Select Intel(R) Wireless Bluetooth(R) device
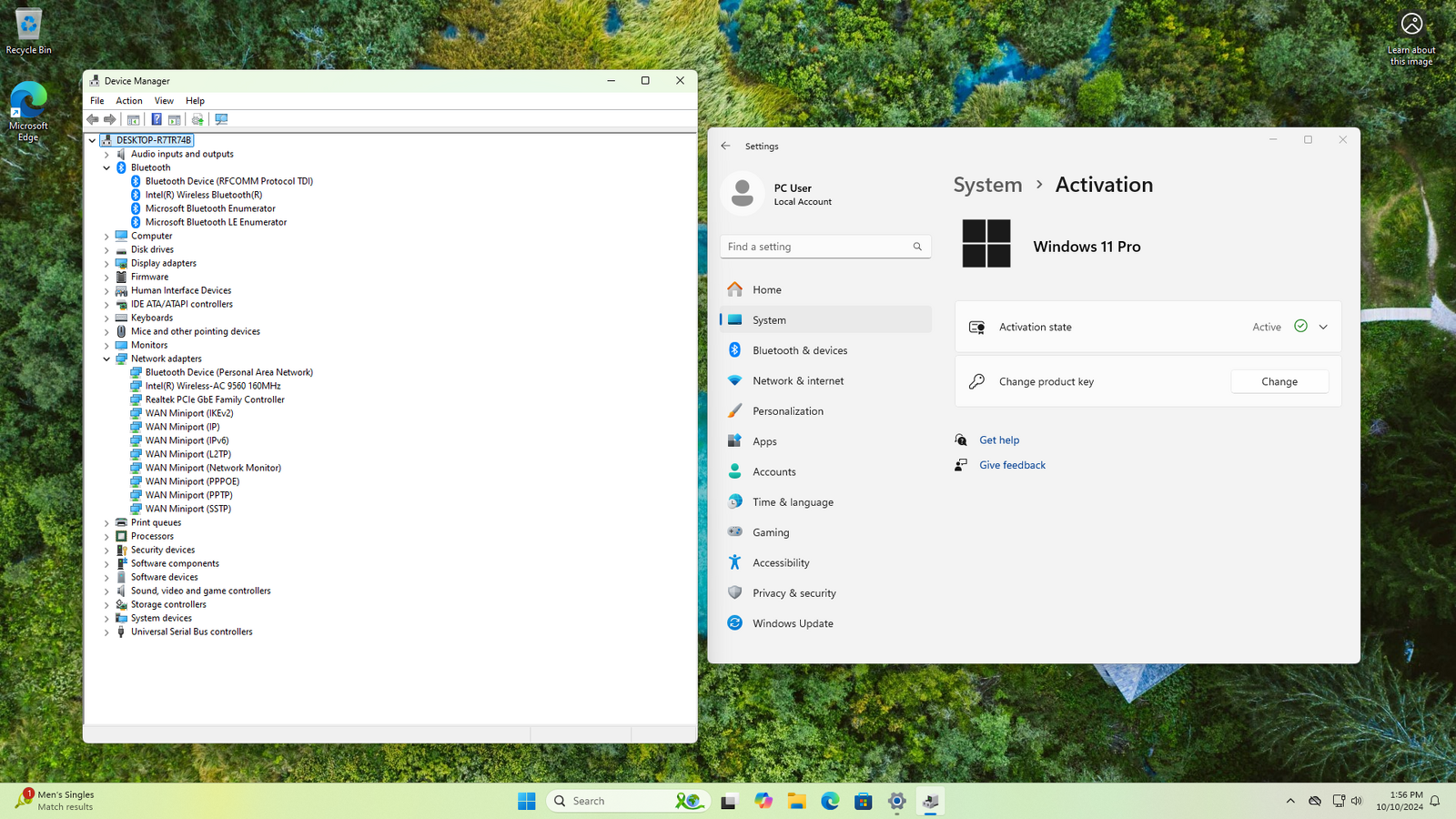 pyautogui.click(x=204, y=195)
